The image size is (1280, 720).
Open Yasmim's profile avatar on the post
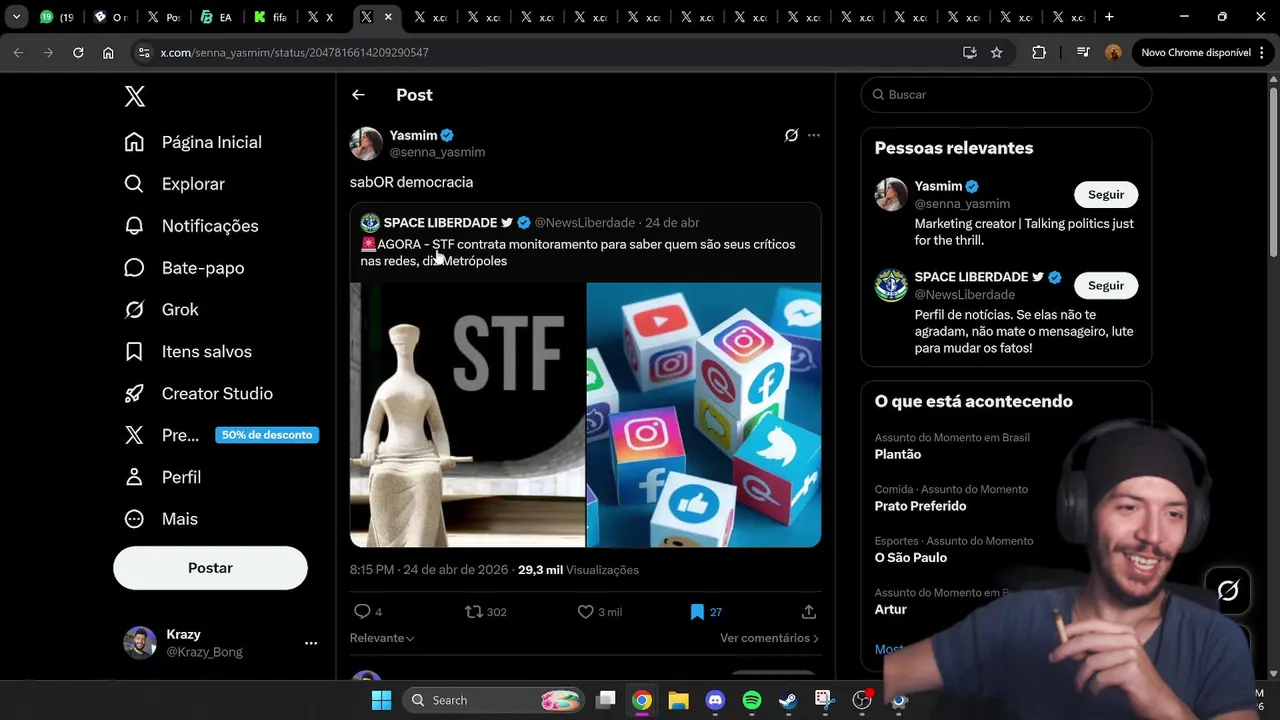click(366, 143)
